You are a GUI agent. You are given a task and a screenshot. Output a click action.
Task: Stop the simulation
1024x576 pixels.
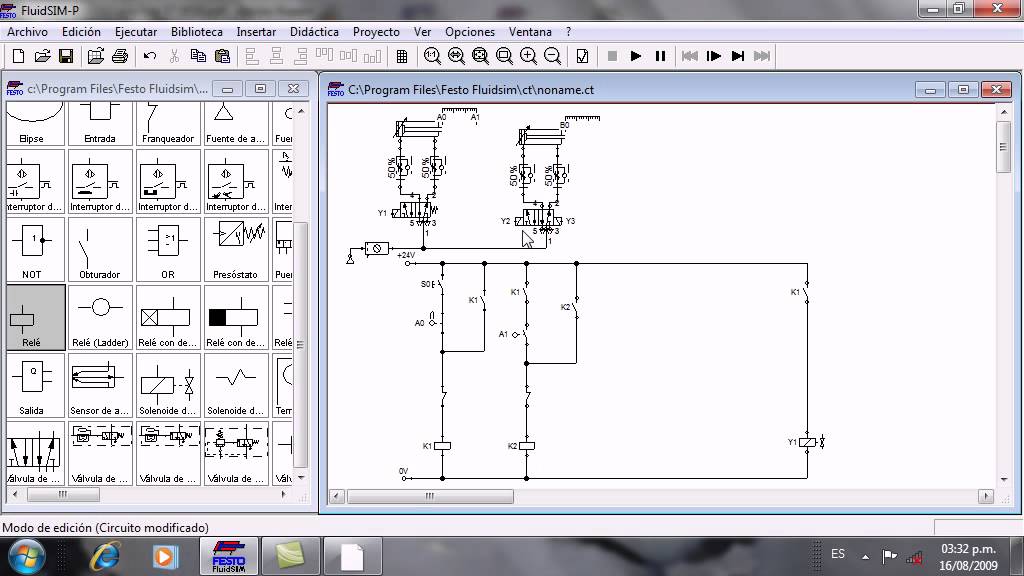613,56
